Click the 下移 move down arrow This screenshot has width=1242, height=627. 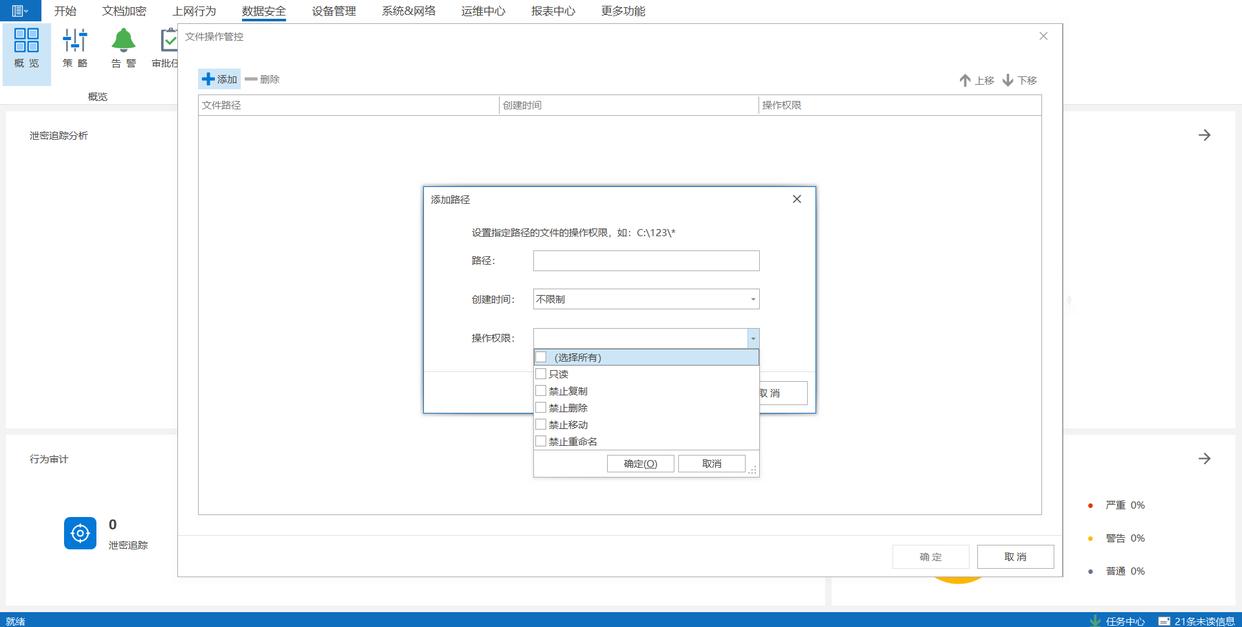[x=1008, y=80]
